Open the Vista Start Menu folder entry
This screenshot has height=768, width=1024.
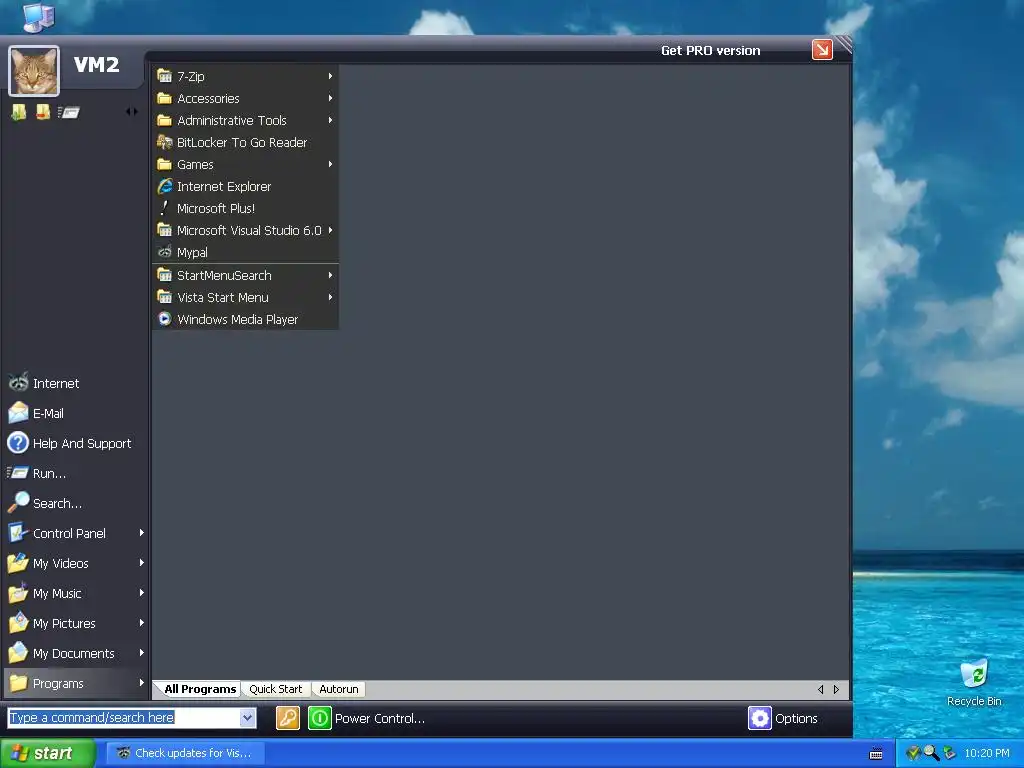(245, 297)
